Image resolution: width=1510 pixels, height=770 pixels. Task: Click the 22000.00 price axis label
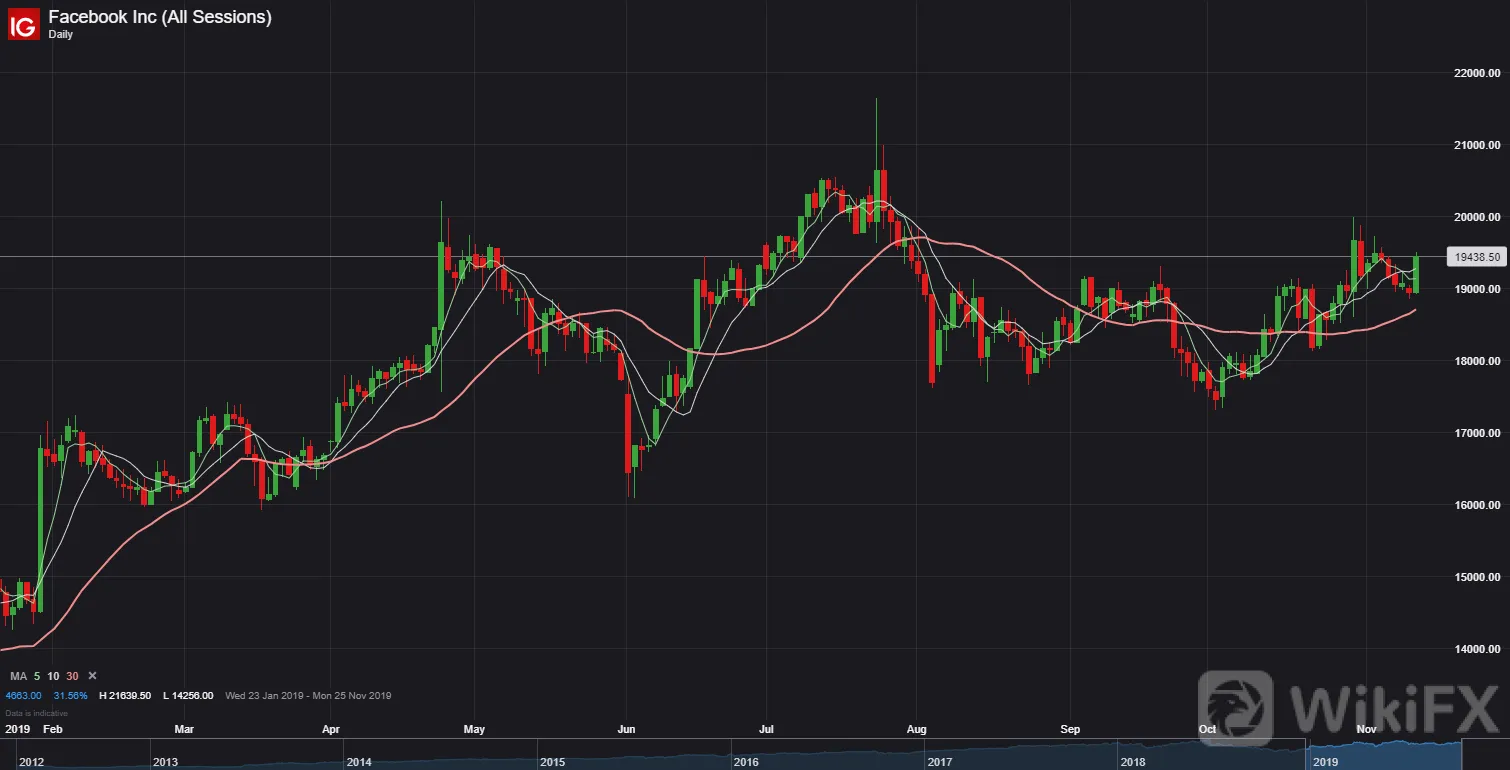point(1479,73)
